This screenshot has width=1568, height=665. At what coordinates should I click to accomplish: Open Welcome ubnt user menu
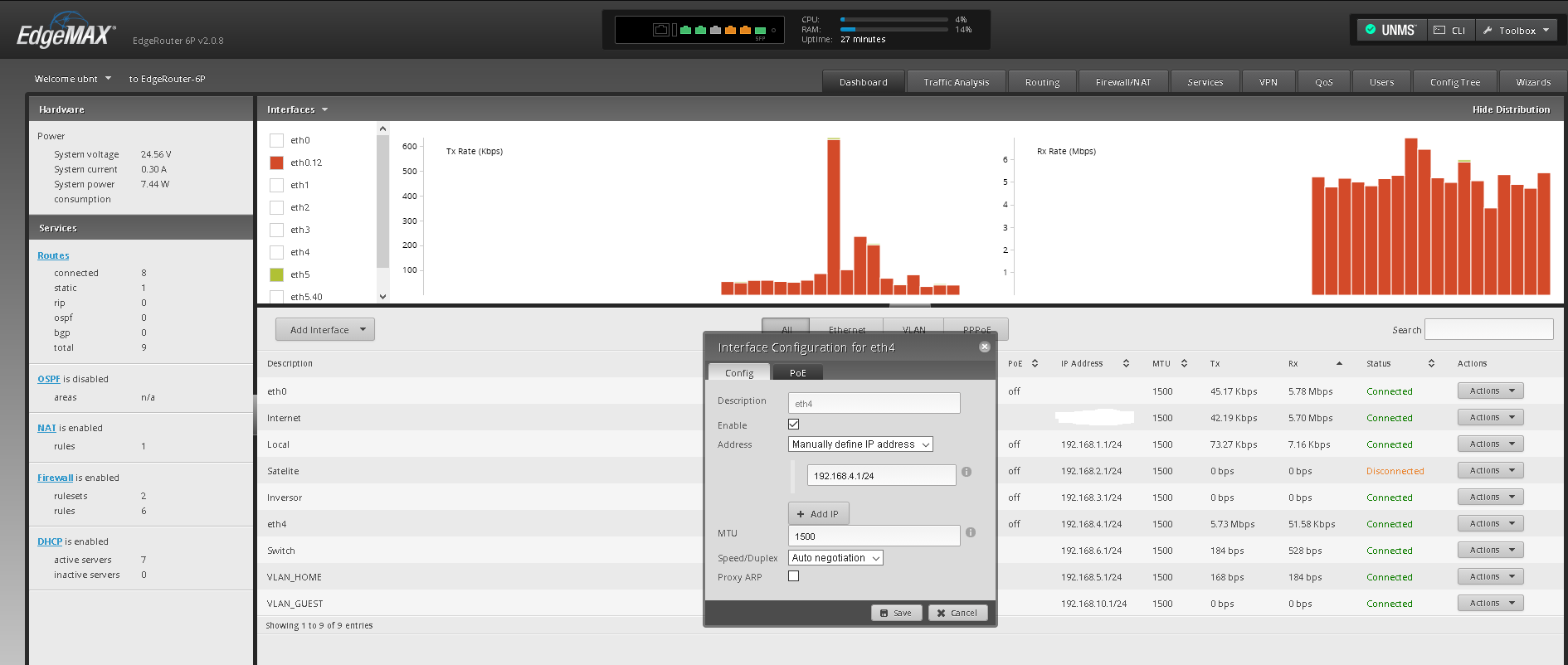73,79
